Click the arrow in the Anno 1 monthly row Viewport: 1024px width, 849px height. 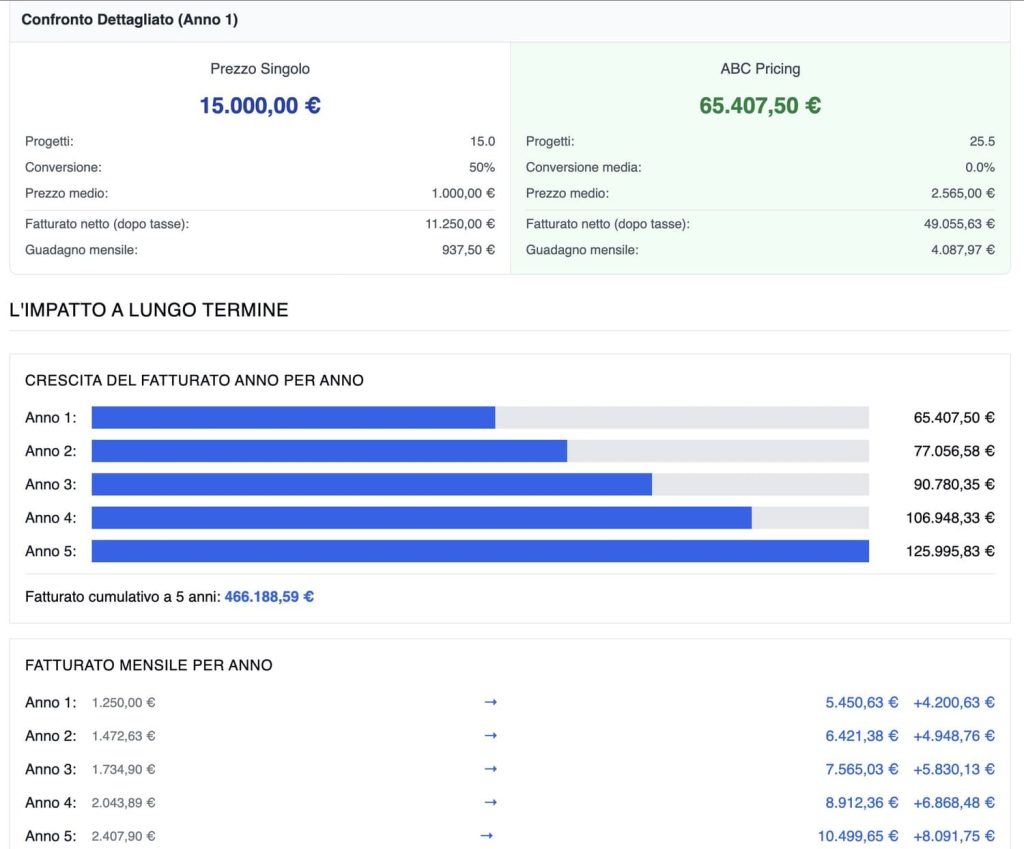coord(490,702)
